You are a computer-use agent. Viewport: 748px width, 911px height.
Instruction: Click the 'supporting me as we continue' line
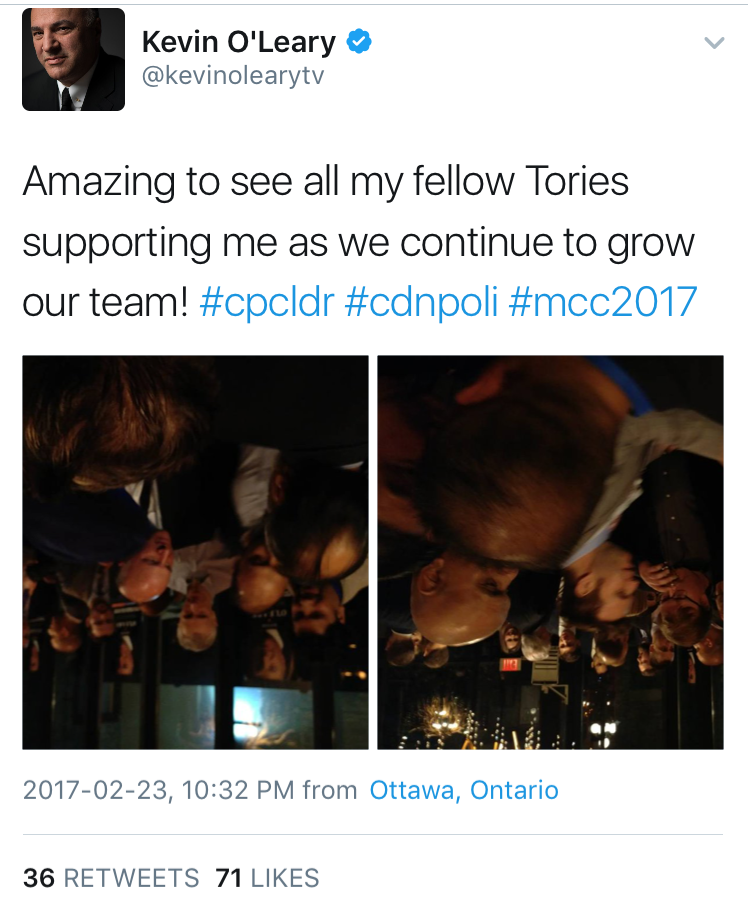tap(359, 243)
